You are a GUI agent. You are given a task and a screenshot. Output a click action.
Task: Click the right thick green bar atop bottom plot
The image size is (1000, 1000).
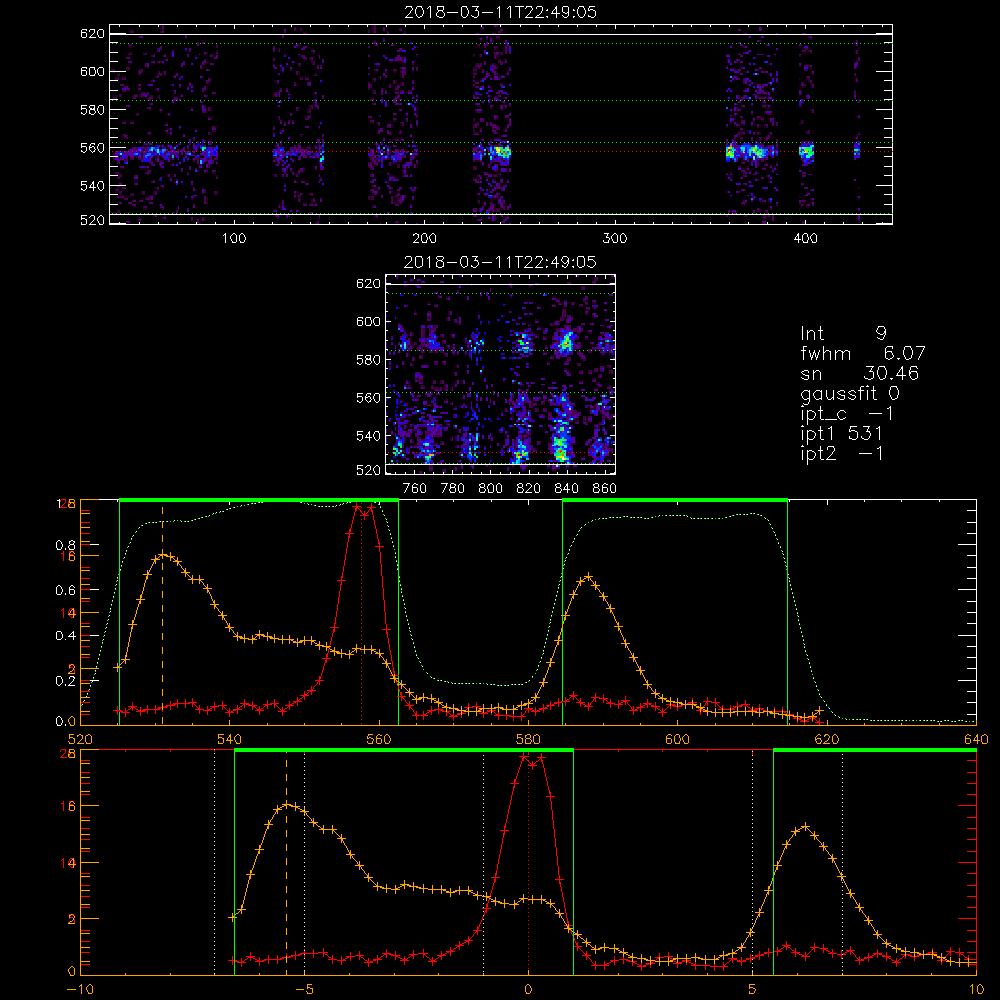coord(875,750)
